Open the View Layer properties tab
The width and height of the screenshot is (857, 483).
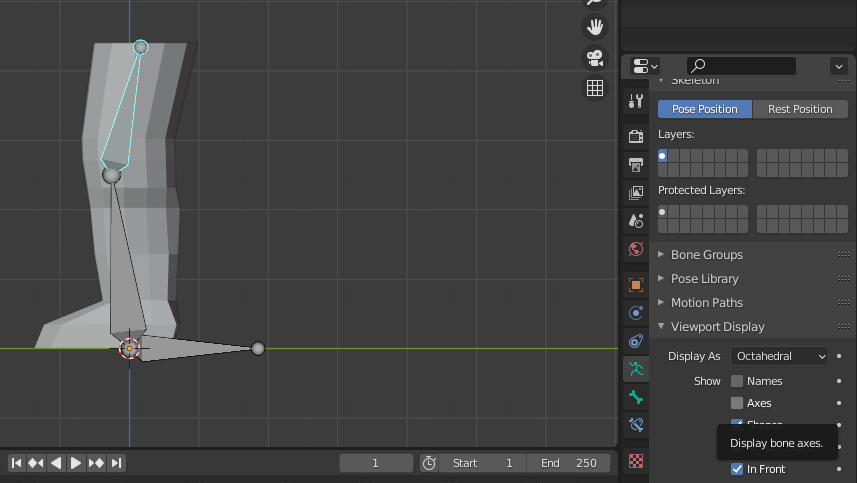point(636,192)
